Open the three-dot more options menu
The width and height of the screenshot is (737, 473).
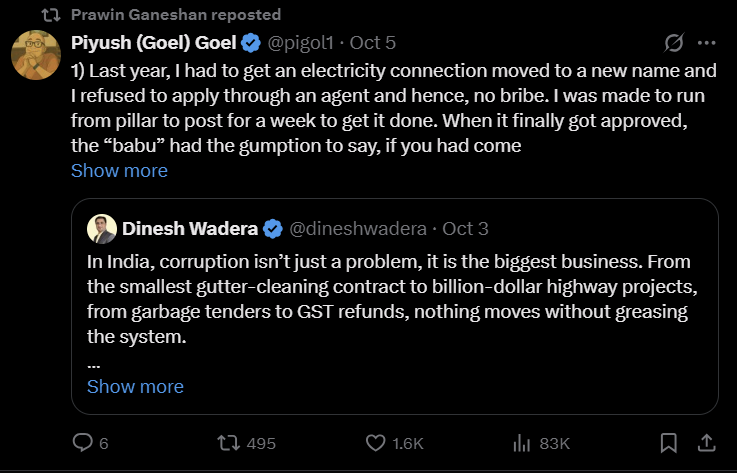[x=706, y=43]
